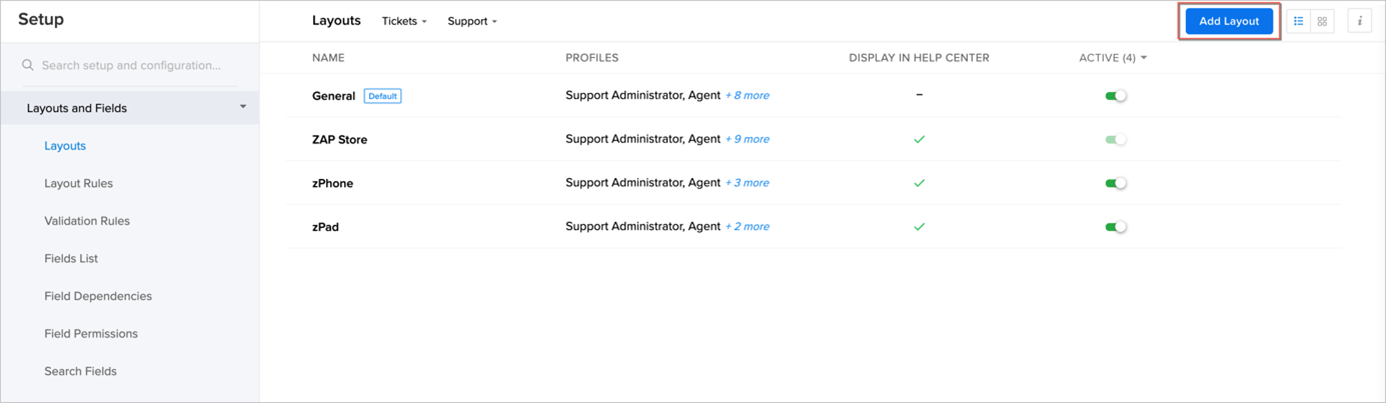Click the ZAP Store help center checkmark
This screenshot has width=1386, height=403.
tap(919, 139)
